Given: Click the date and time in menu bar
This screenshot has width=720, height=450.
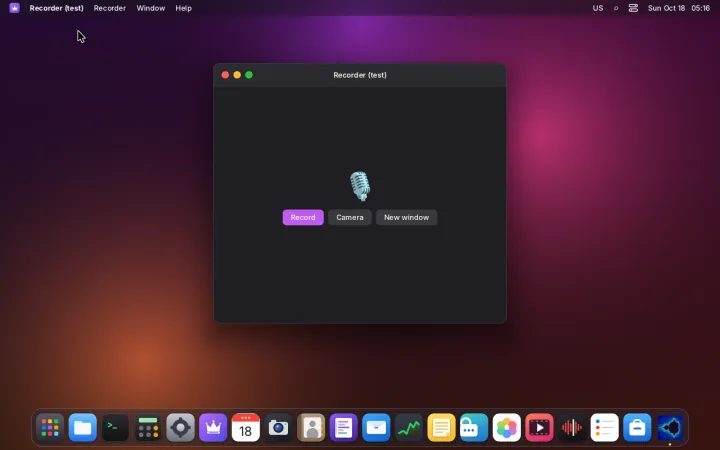Looking at the screenshot, I should (x=679, y=8).
